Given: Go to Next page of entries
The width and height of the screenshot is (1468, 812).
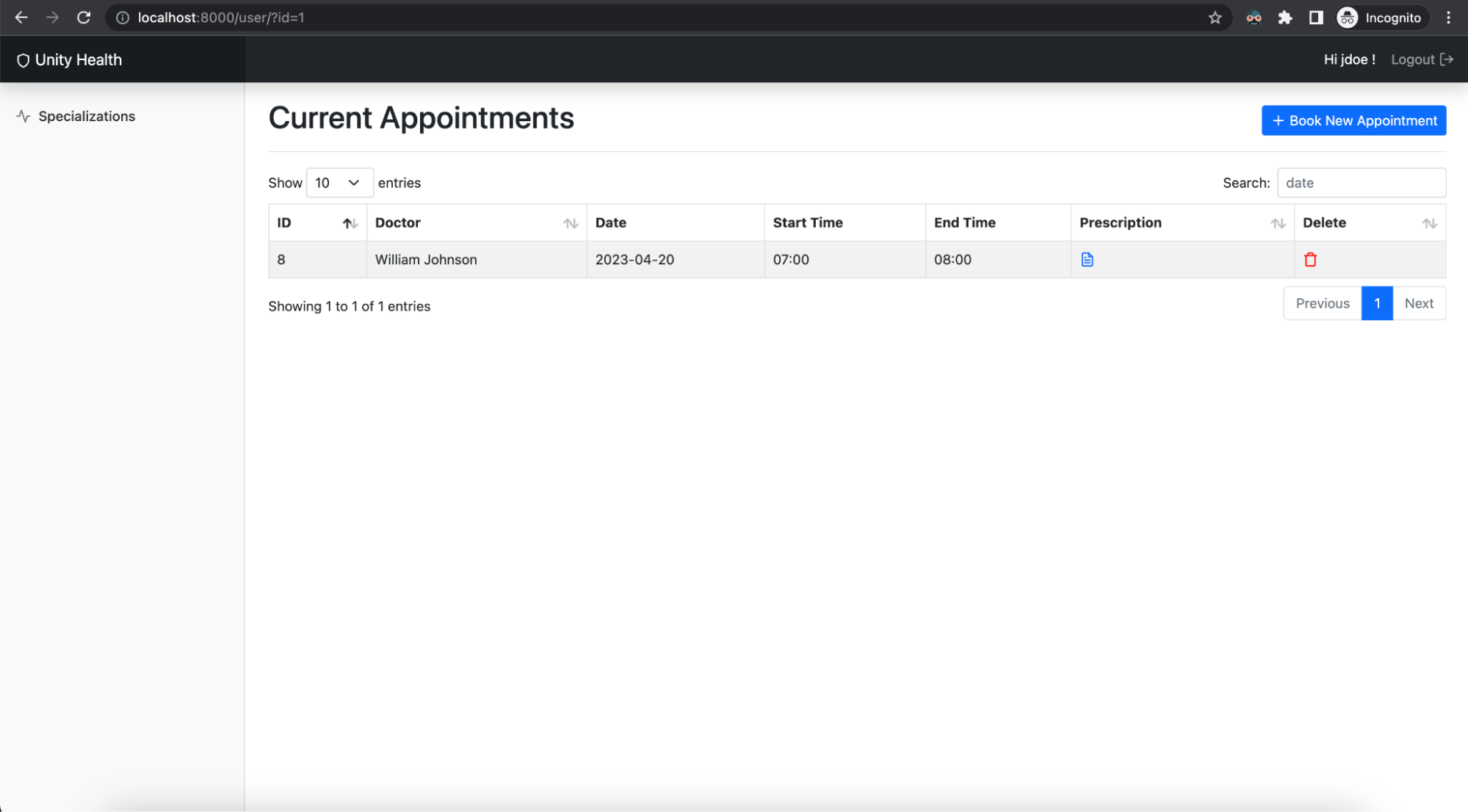Looking at the screenshot, I should [x=1418, y=303].
